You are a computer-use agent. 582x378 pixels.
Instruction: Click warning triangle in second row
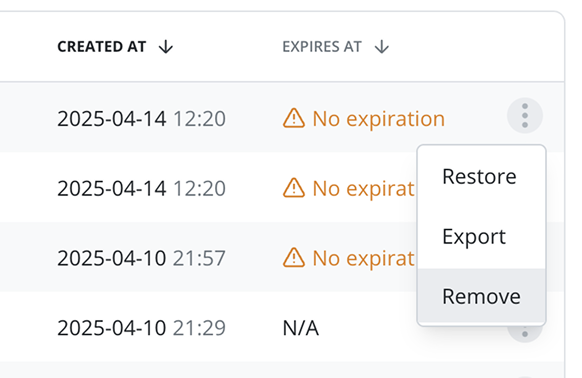(294, 188)
